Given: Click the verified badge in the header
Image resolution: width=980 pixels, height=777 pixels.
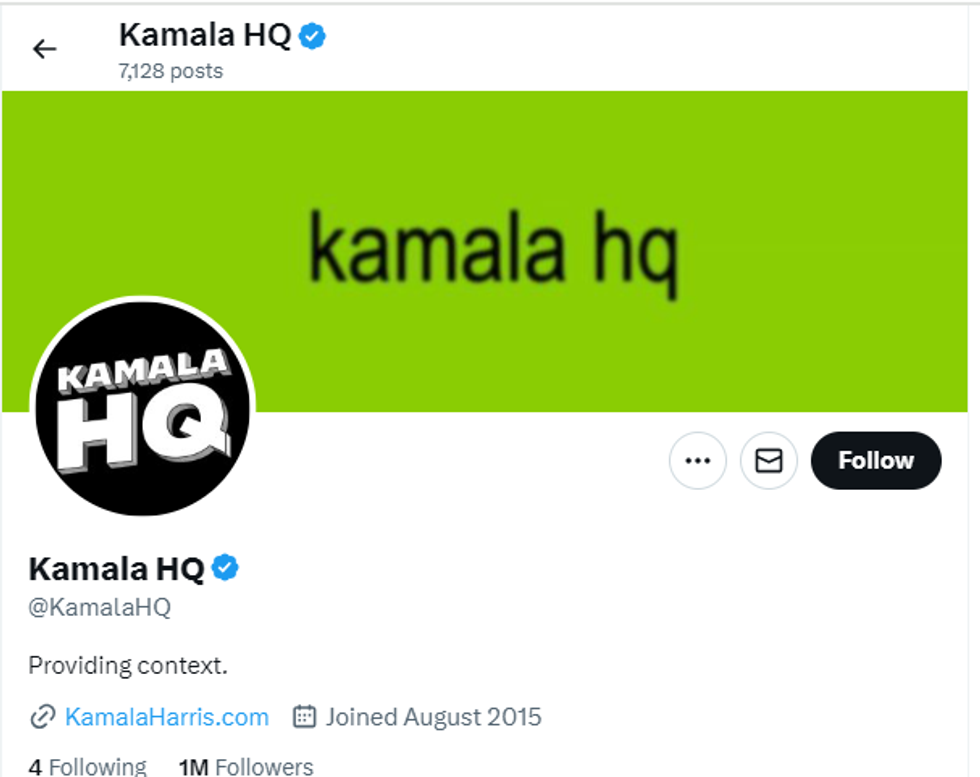Looking at the screenshot, I should [x=312, y=36].
